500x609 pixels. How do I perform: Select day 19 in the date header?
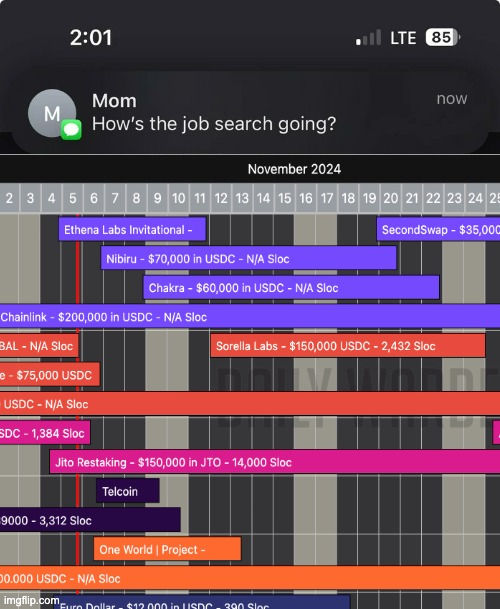[369, 198]
